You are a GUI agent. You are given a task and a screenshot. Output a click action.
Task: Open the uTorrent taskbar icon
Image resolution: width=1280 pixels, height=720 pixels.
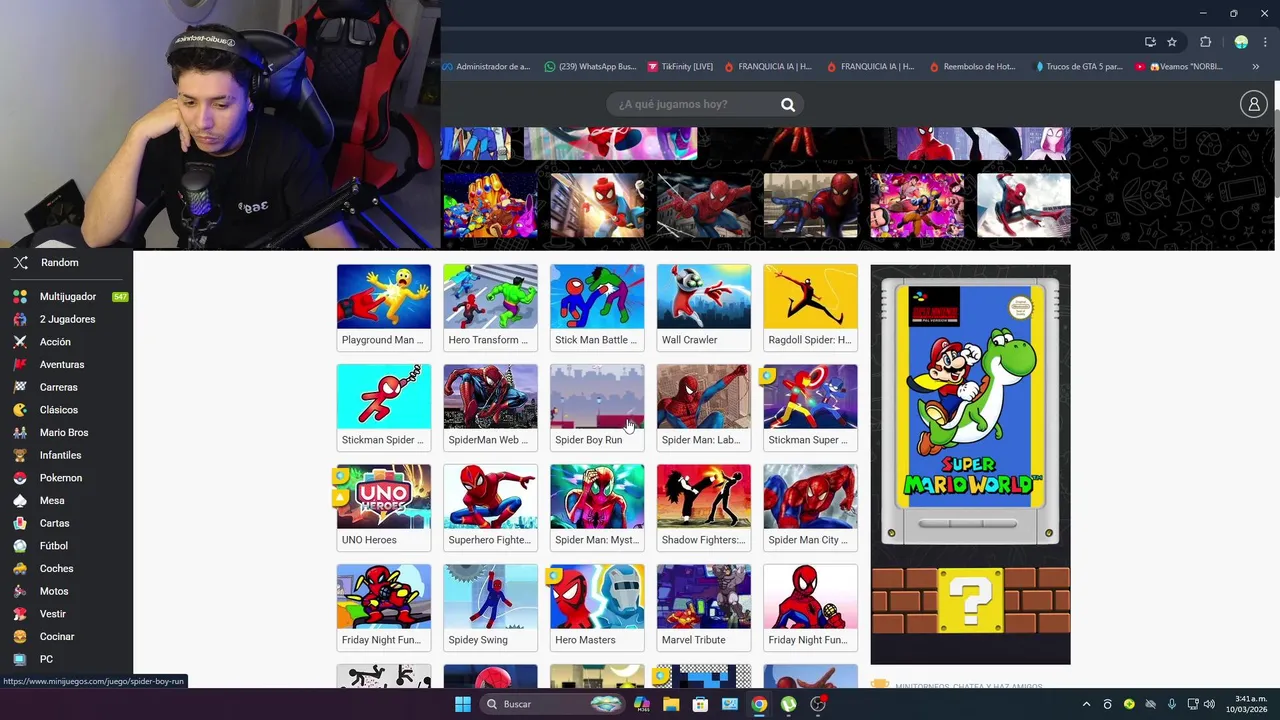[789, 704]
